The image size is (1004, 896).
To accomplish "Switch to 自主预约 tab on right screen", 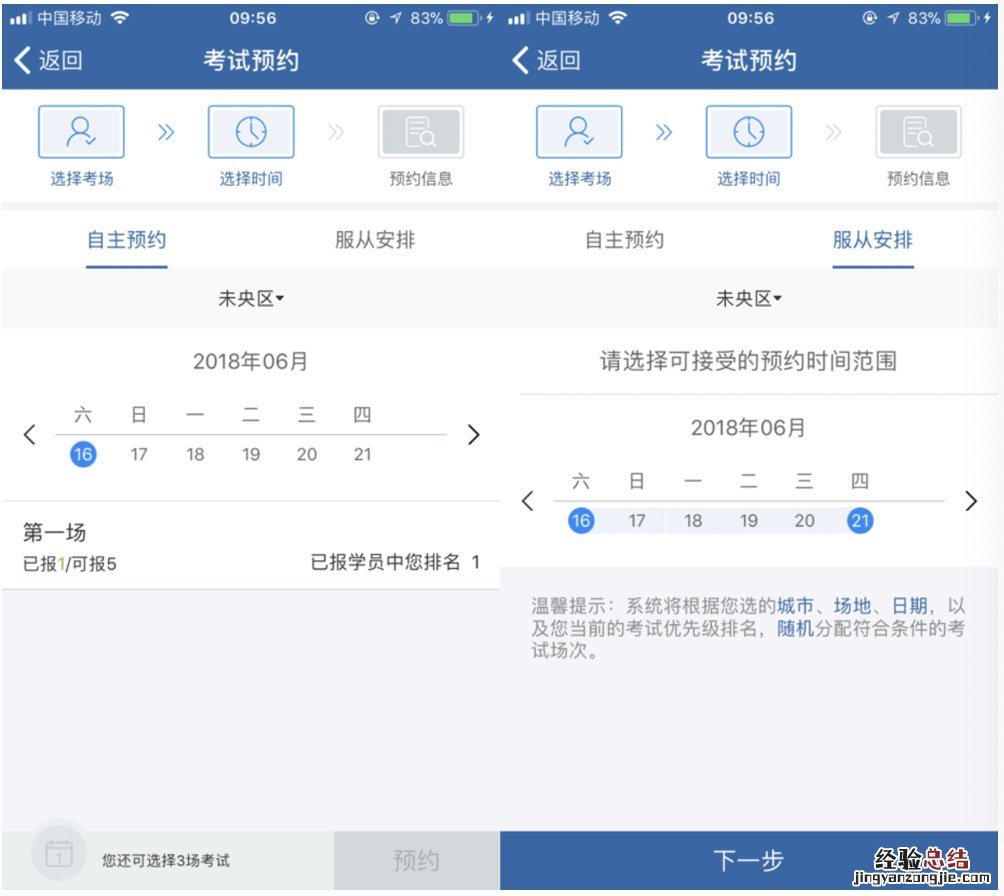I will tap(624, 240).
